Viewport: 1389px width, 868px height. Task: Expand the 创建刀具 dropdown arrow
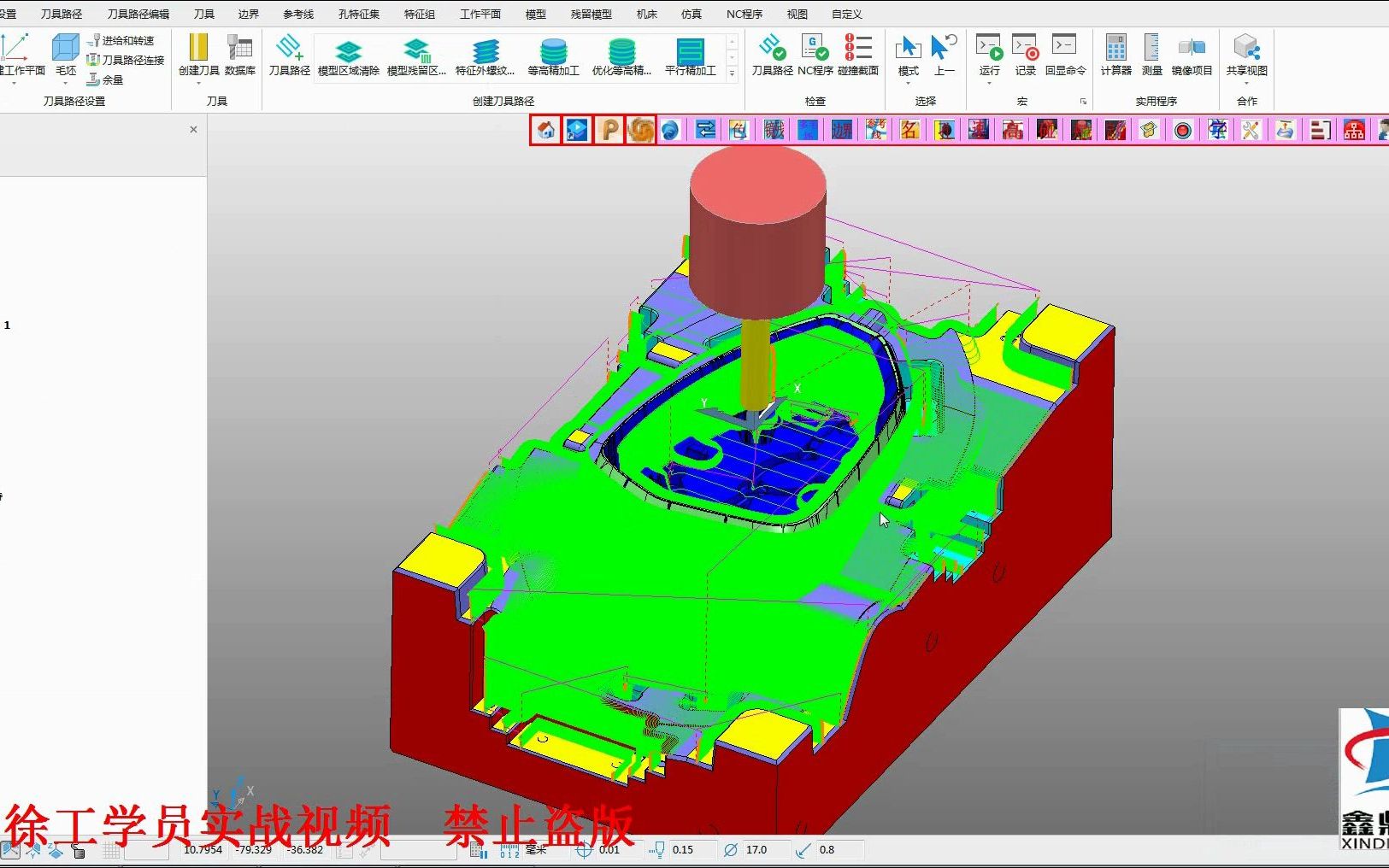198,84
